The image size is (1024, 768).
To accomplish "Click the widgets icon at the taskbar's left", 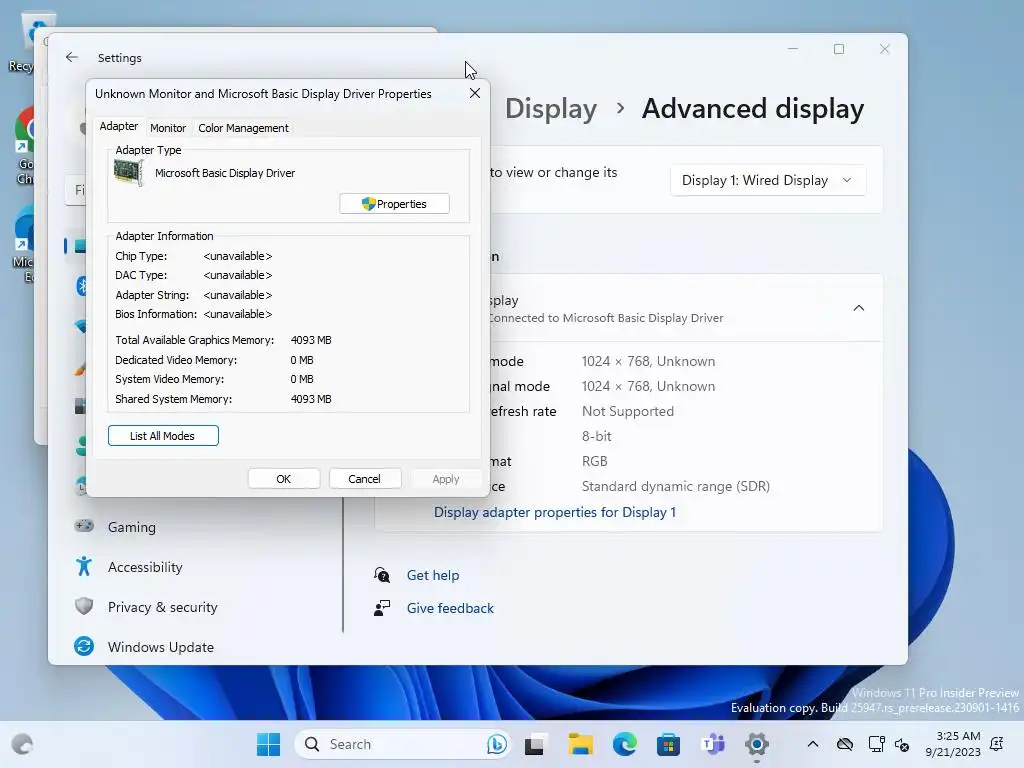I will [22, 744].
